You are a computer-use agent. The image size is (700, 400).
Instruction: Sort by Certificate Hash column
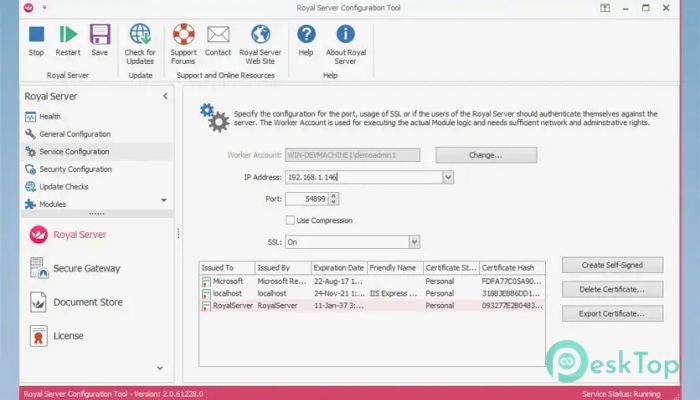point(512,268)
